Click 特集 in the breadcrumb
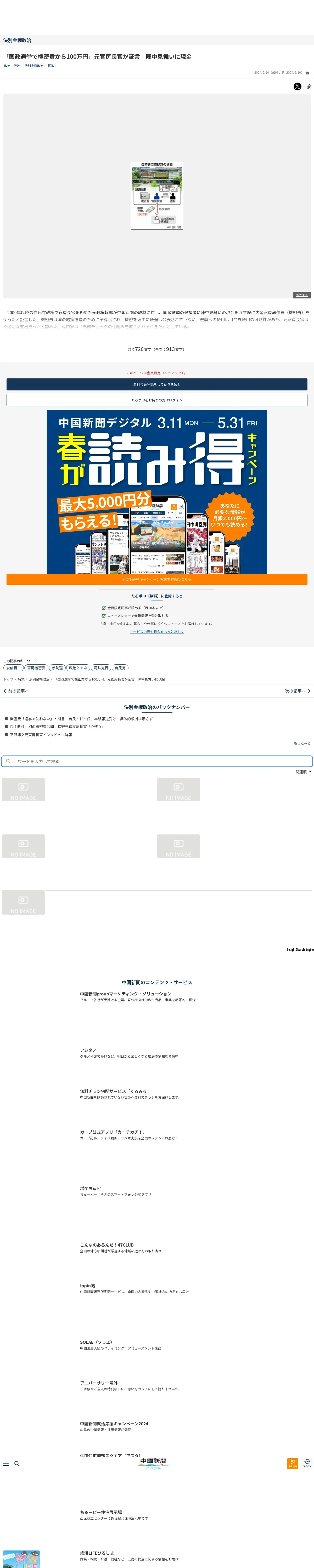The height and width of the screenshot is (1568, 314). pos(21,679)
